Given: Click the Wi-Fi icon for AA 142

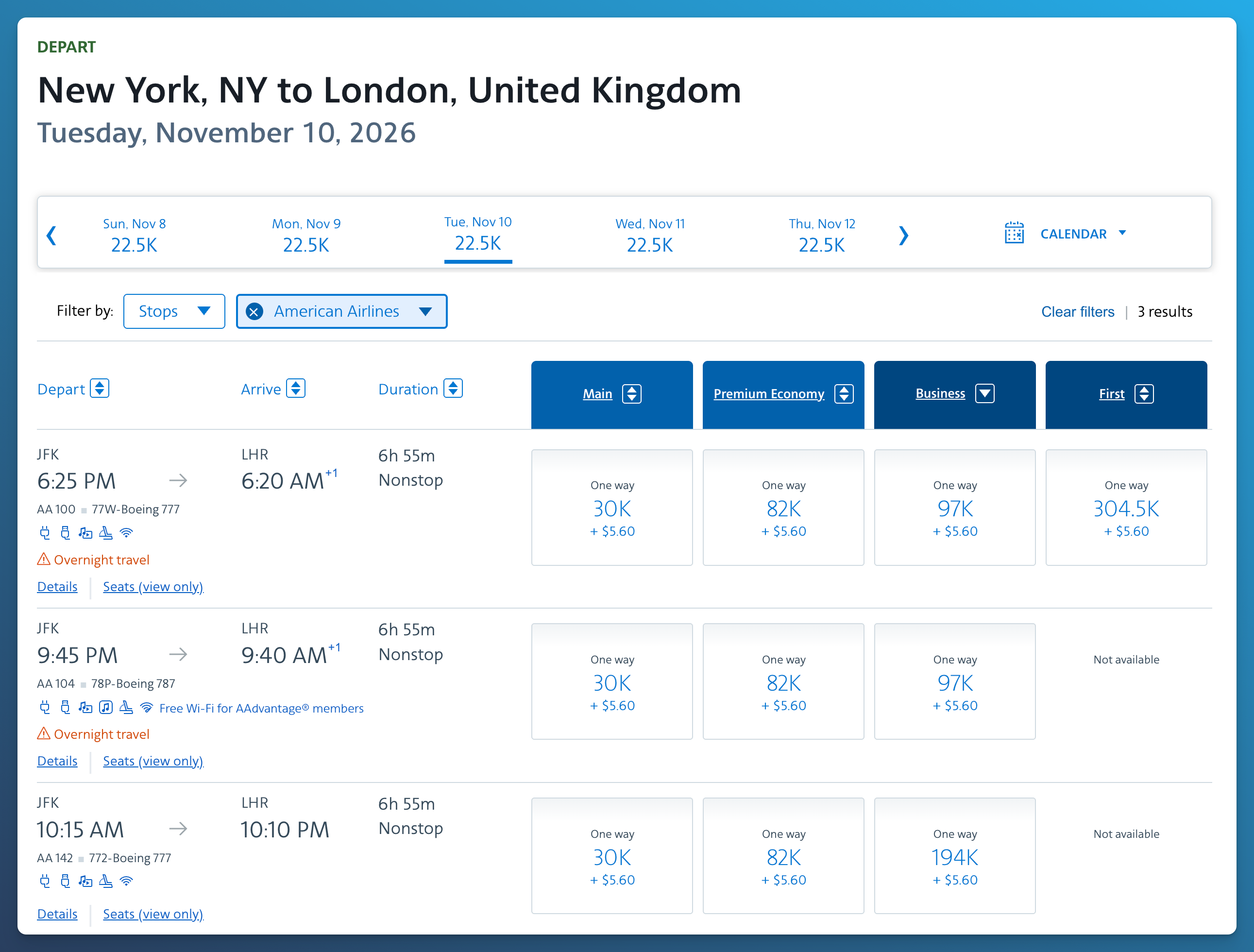Looking at the screenshot, I should coord(126,881).
